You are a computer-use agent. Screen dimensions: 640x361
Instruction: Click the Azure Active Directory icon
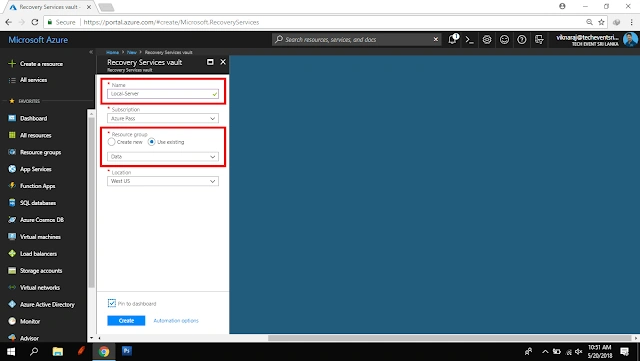(12, 305)
